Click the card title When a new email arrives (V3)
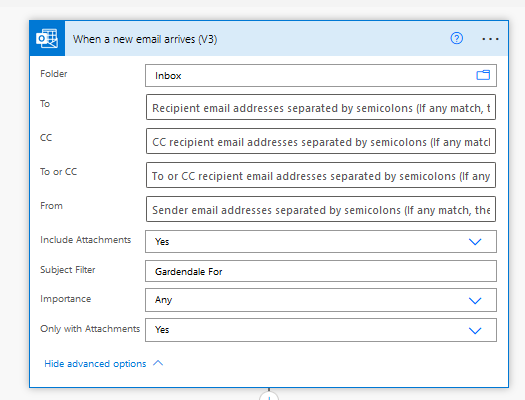Image resolution: width=525 pixels, height=400 pixels. (x=145, y=39)
